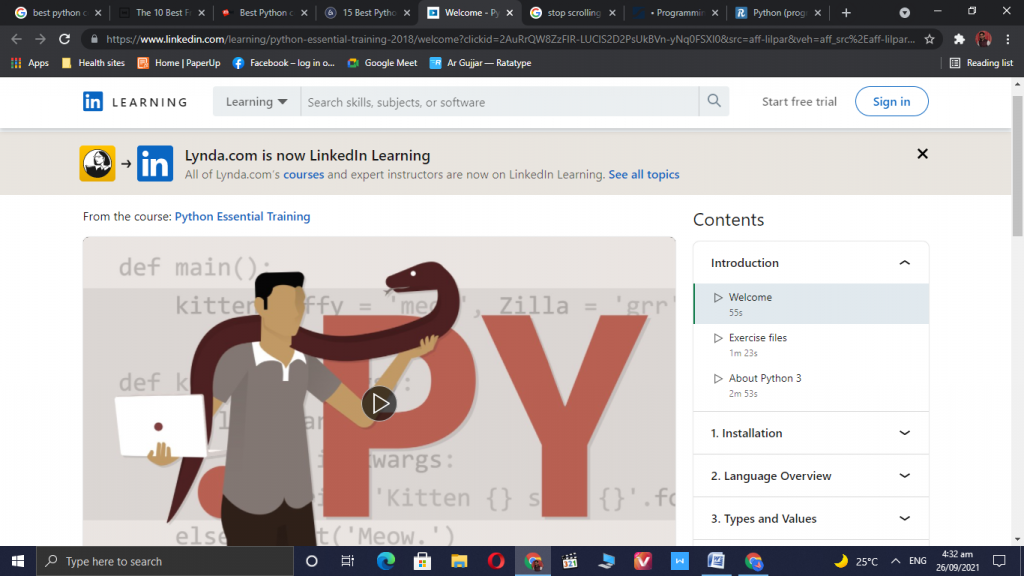The height and width of the screenshot is (576, 1024).
Task: Open a new browser tab
Action: pyautogui.click(x=846, y=12)
